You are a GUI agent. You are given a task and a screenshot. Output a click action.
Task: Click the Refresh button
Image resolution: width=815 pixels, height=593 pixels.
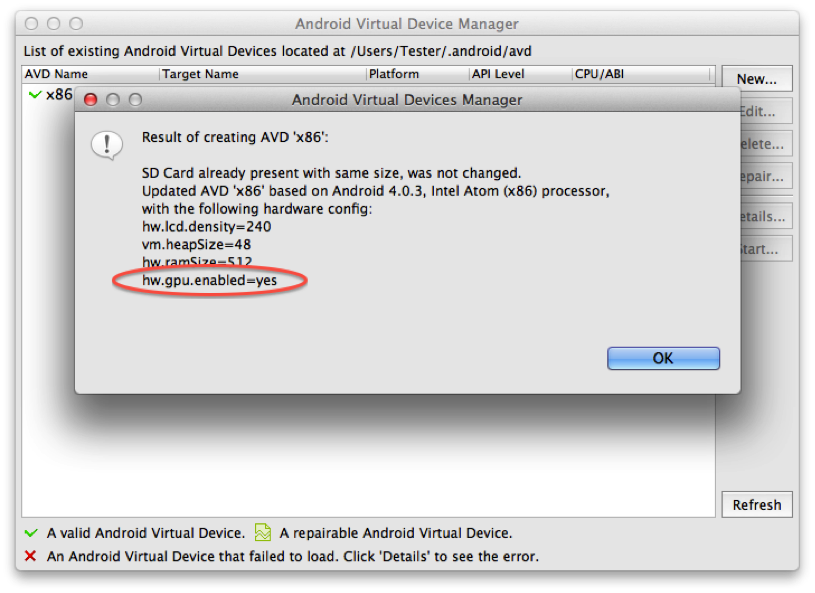coord(756,505)
